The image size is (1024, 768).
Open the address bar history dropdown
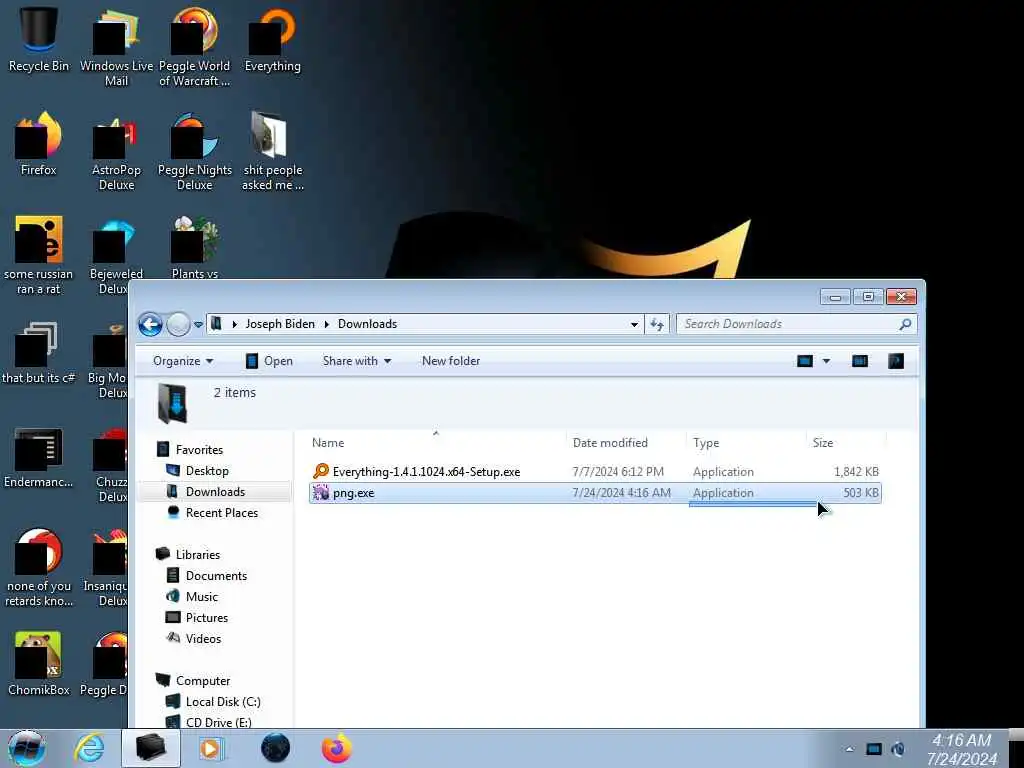(634, 324)
